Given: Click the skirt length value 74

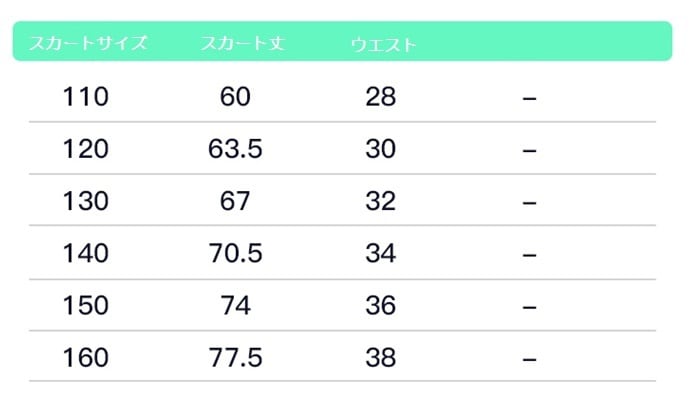Looking at the screenshot, I should [x=235, y=306].
